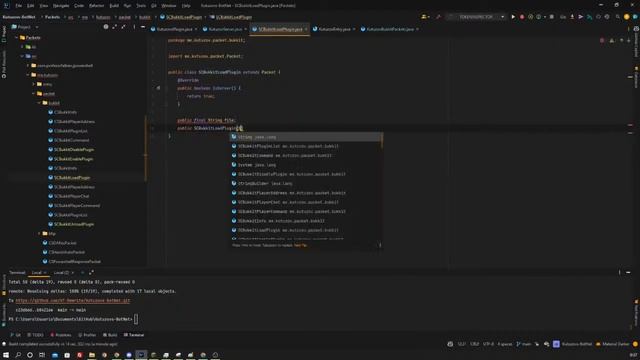Click the build hammer icon in the toolbar
The image size is (640, 360).
coord(438,17)
